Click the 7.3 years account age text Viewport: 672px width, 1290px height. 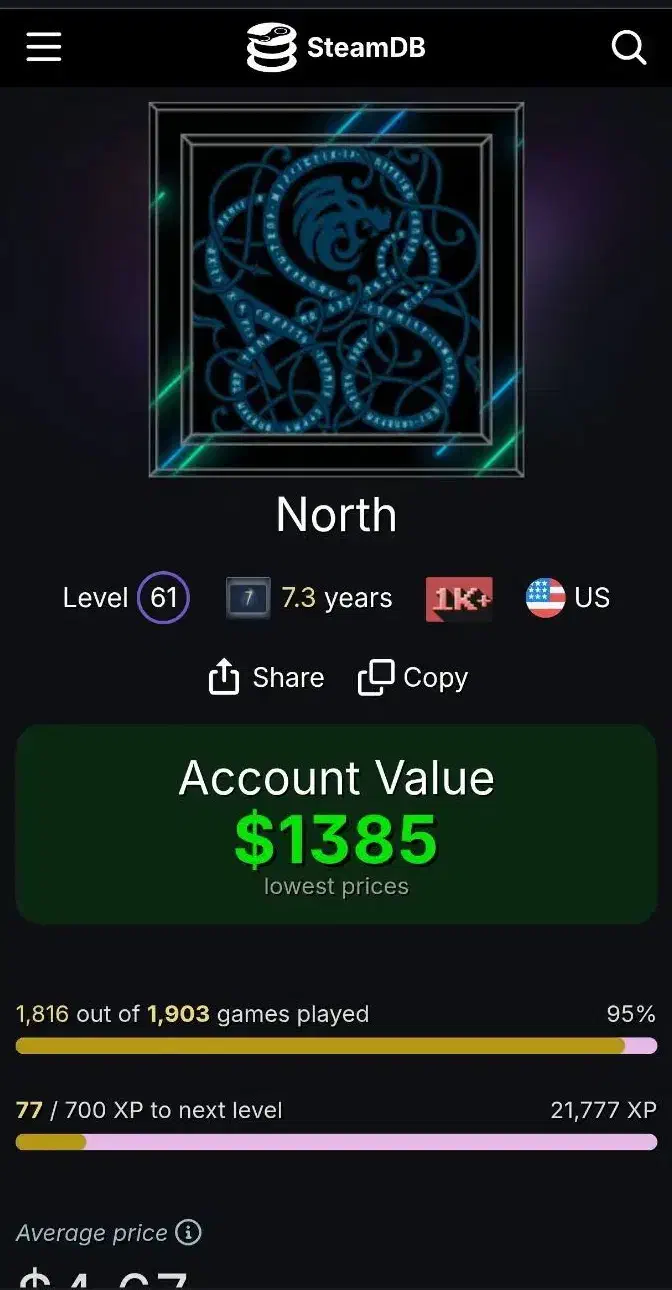tap(337, 598)
